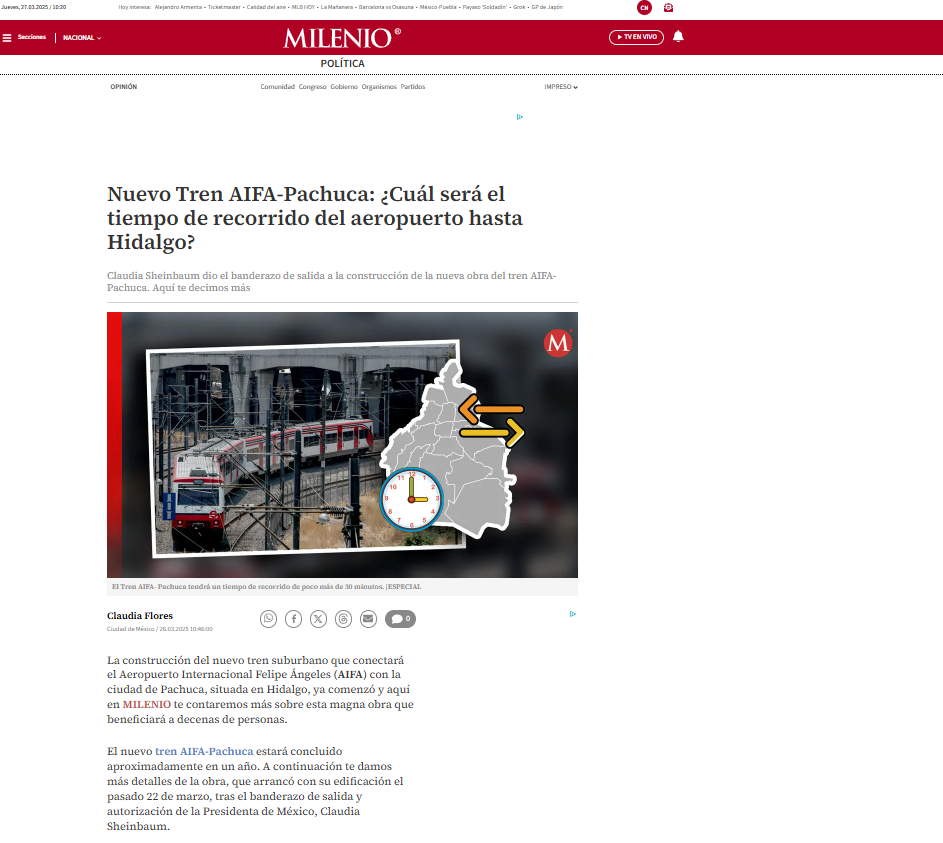The width and height of the screenshot is (943, 843).
Task: Open trending topic GP de Japón
Action: [547, 7]
